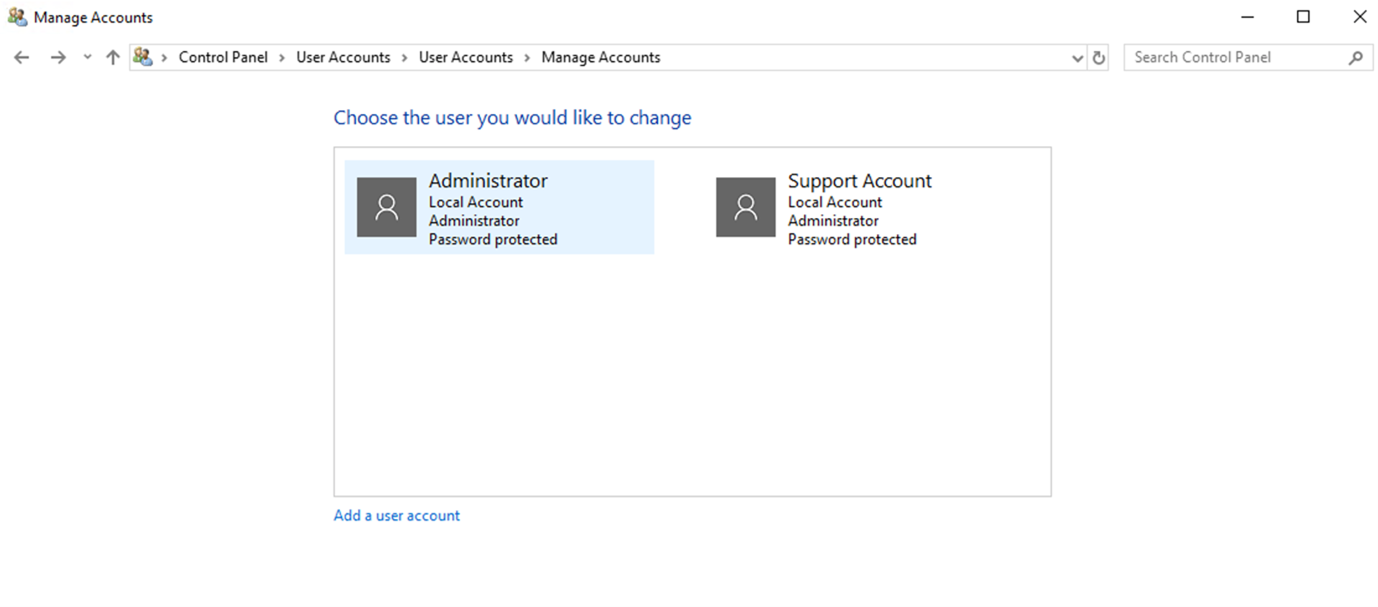This screenshot has width=1378, height=607.
Task: Click the Manage Accounts icon in address bar
Action: (x=143, y=57)
